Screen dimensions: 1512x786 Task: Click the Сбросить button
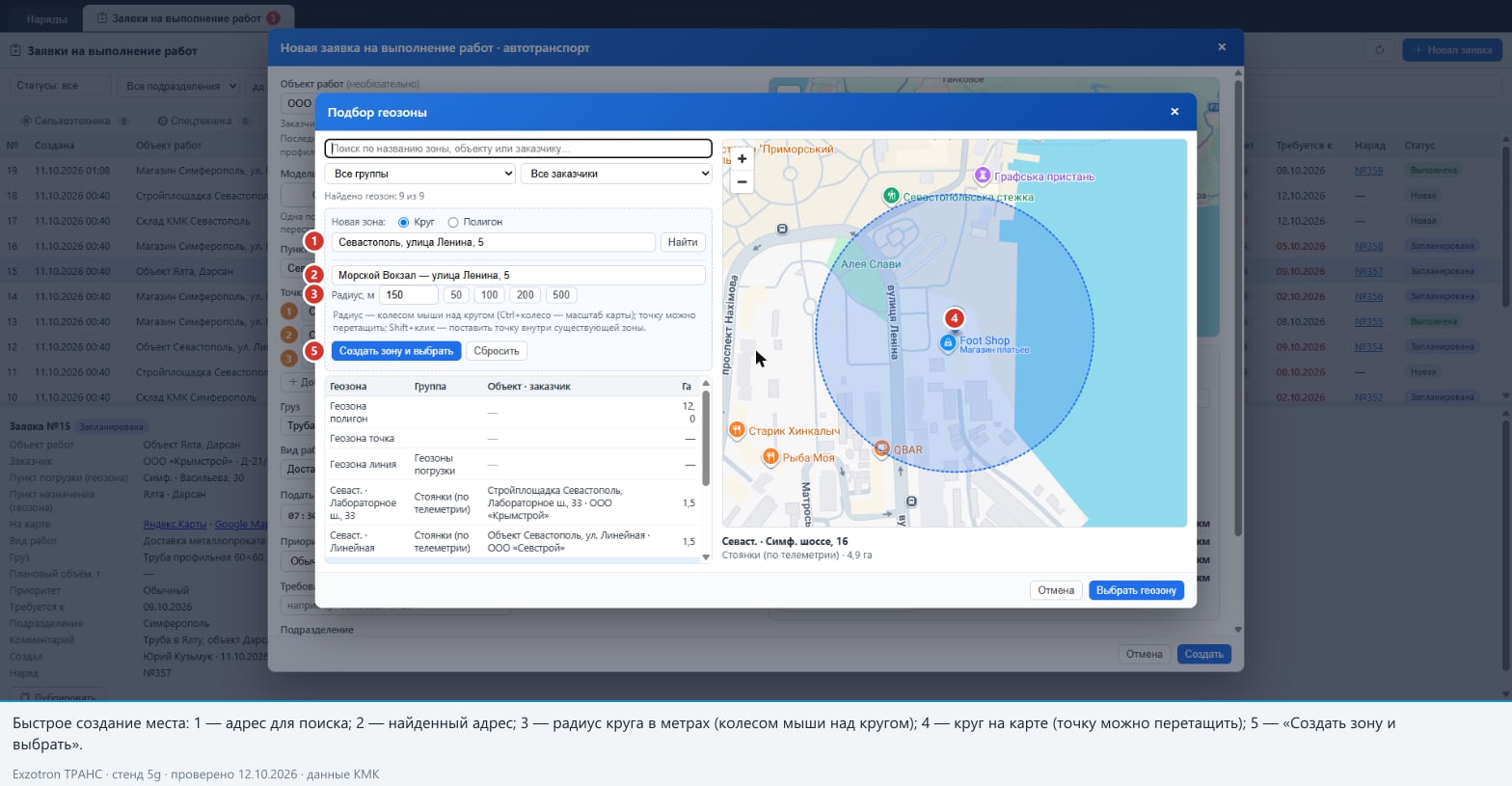click(x=497, y=351)
